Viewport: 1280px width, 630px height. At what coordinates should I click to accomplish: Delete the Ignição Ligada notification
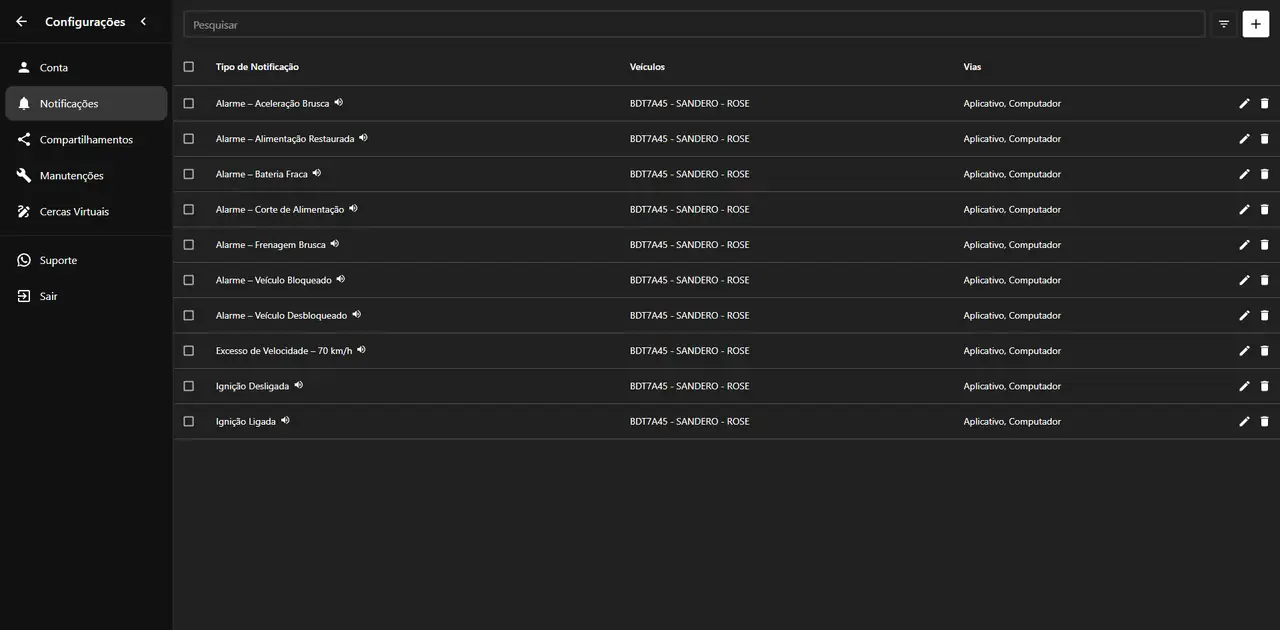1264,422
